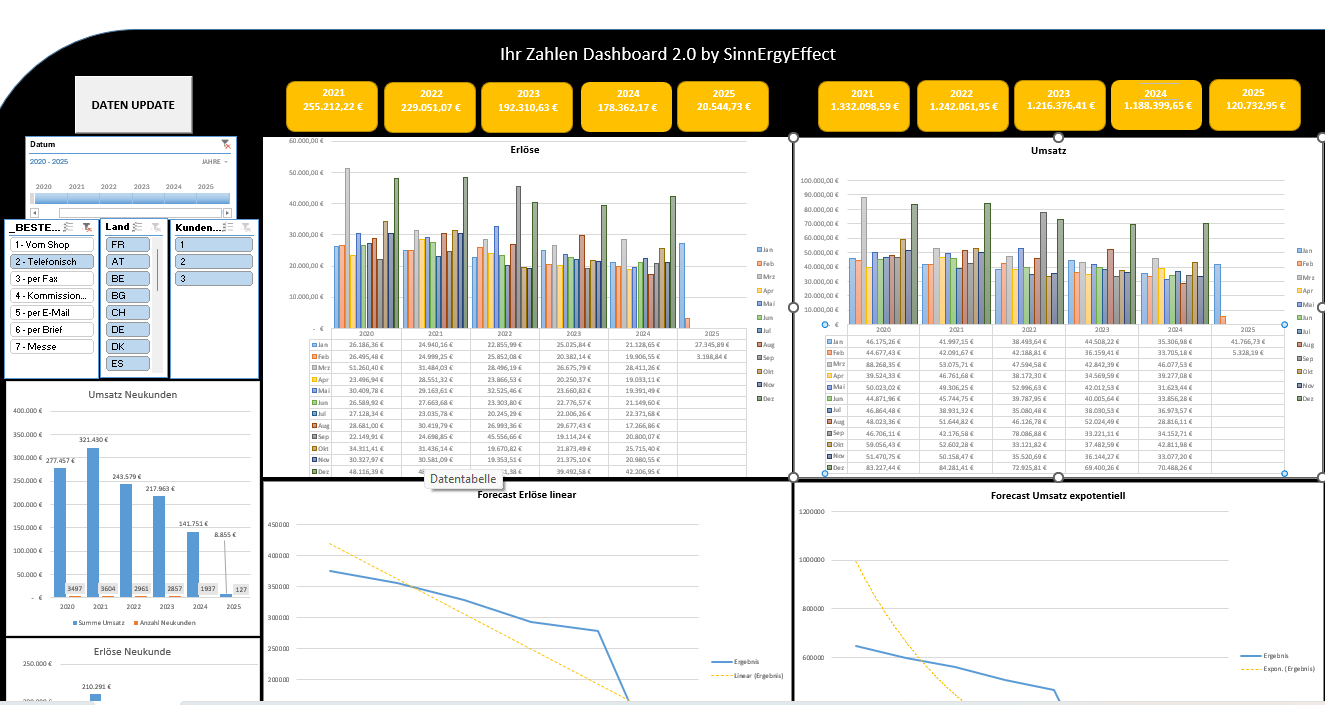1325x705 pixels.
Task: Click the timeline scroll left arrow
Action: [x=34, y=213]
